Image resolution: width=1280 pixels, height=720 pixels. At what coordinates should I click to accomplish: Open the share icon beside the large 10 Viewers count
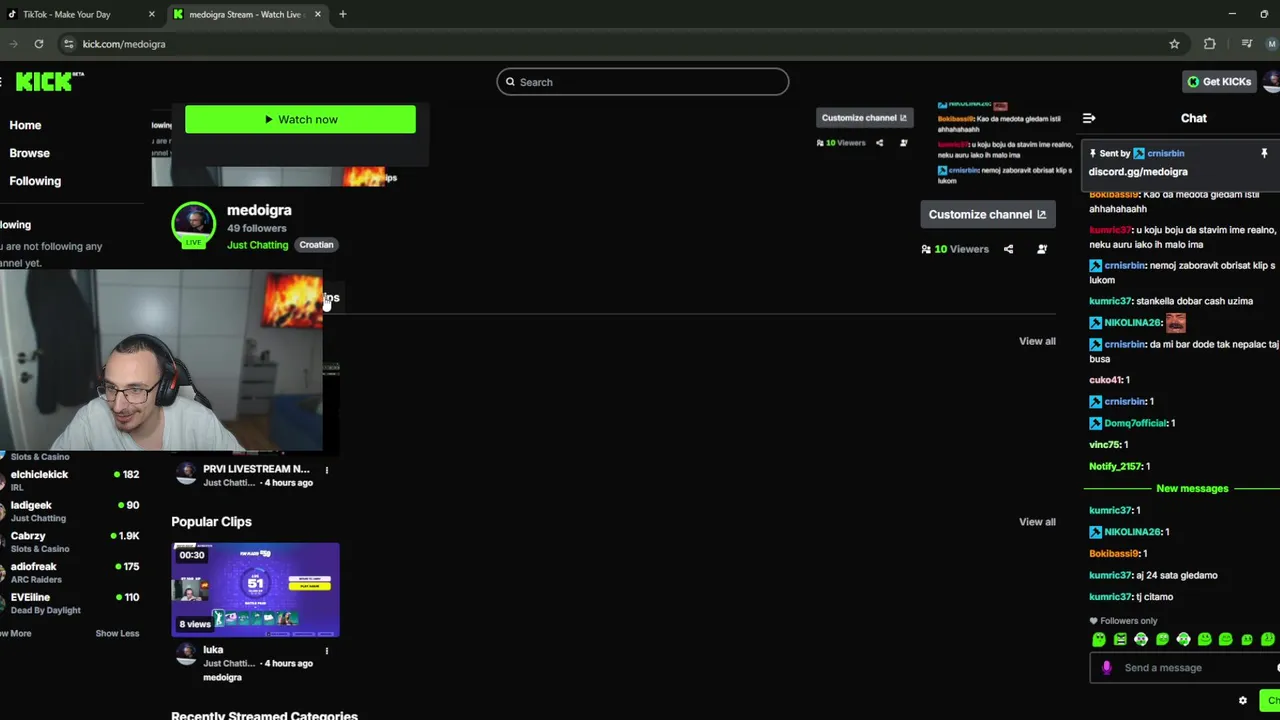pyautogui.click(x=1008, y=249)
